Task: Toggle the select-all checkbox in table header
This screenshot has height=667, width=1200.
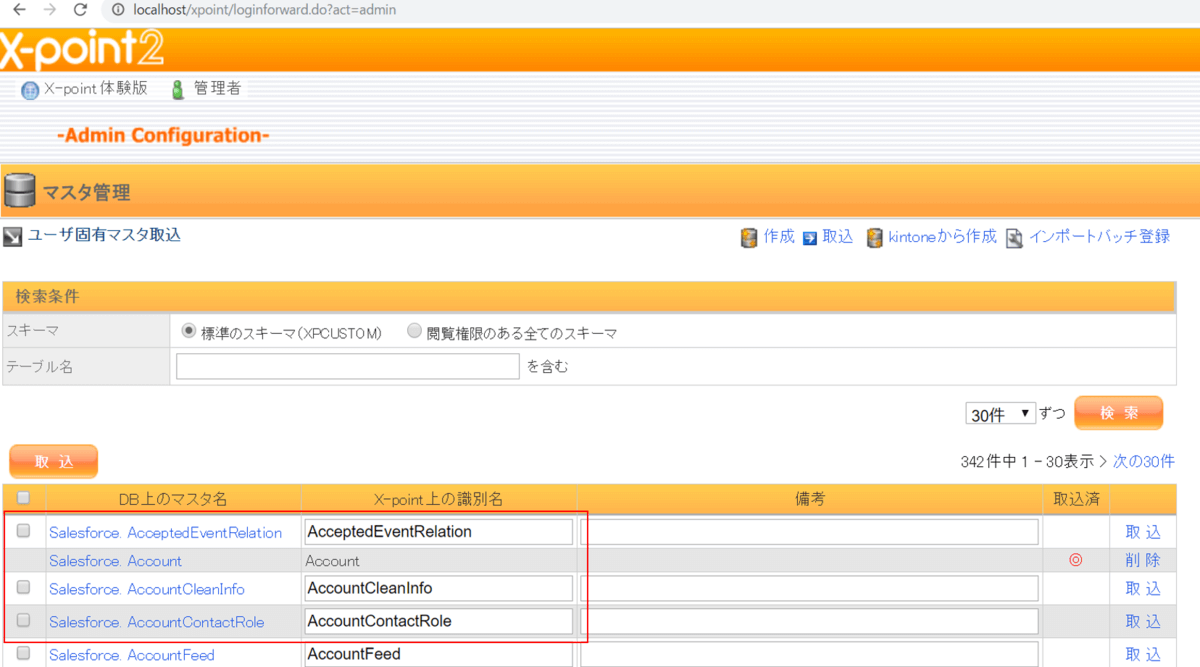Action: point(23,497)
